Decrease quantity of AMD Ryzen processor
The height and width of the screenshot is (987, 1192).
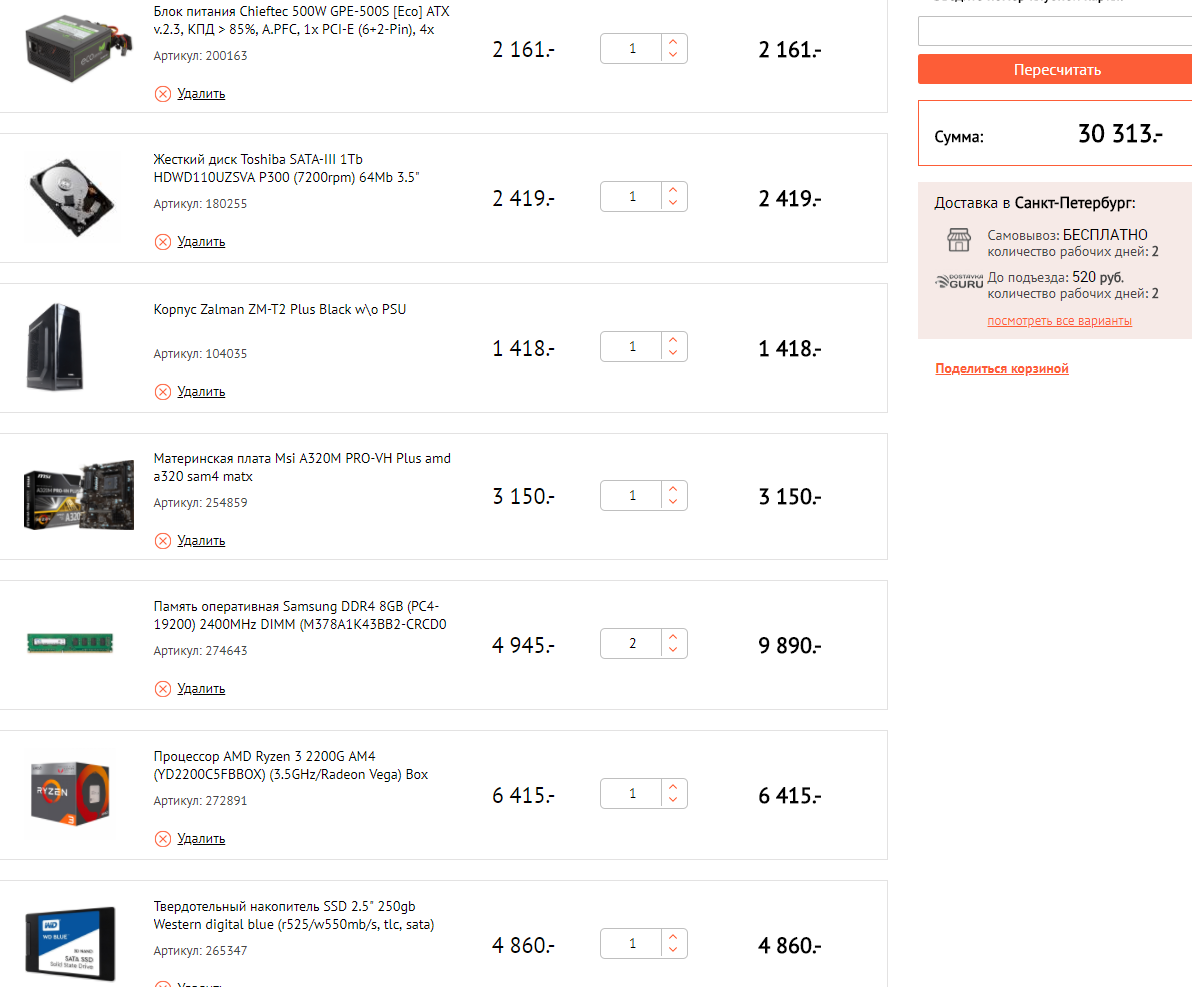coord(673,801)
